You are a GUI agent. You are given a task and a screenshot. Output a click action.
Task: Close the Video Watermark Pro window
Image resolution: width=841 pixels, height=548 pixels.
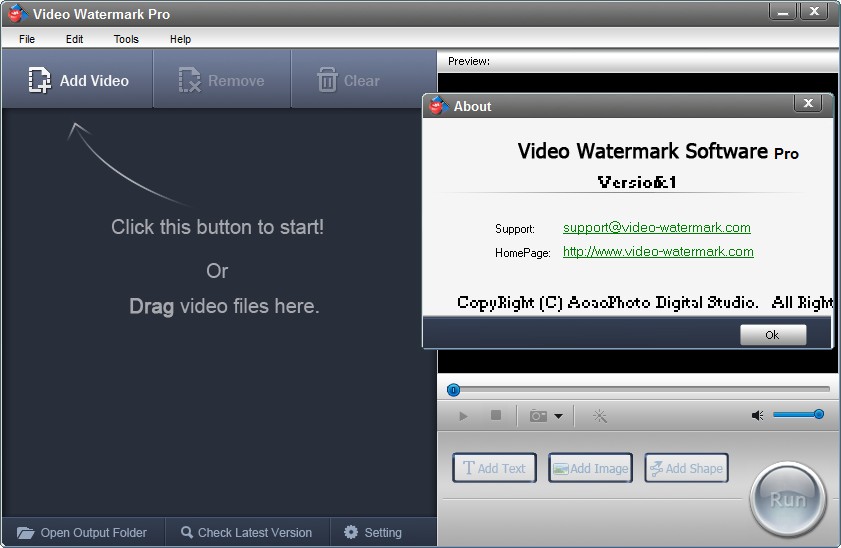tap(814, 11)
